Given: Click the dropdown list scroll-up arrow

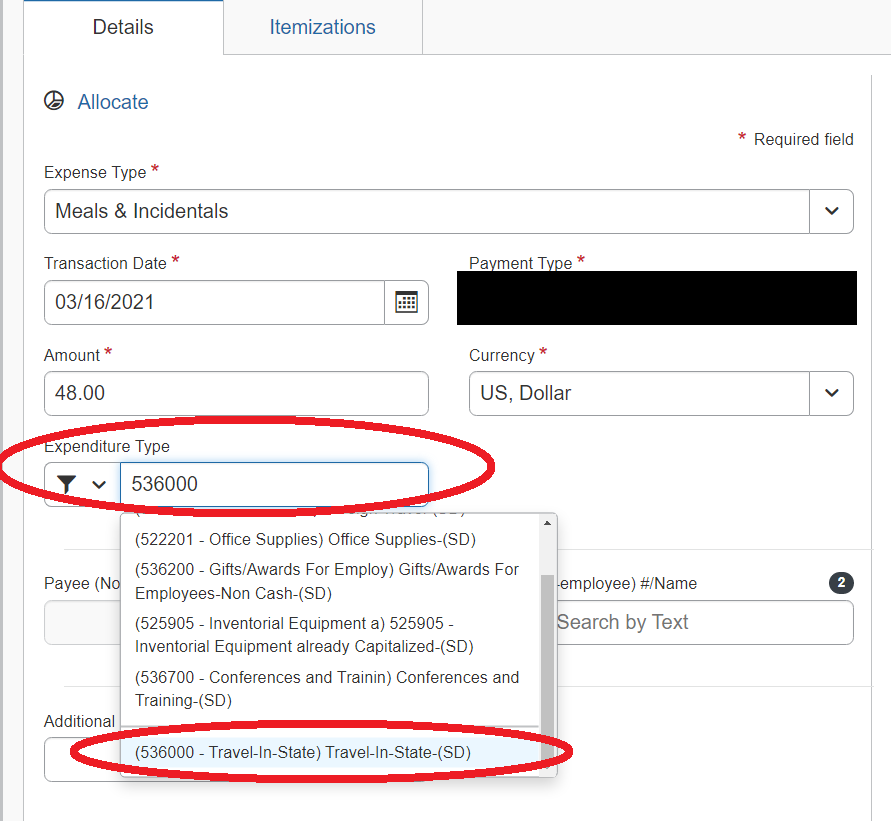Looking at the screenshot, I should 547,523.
